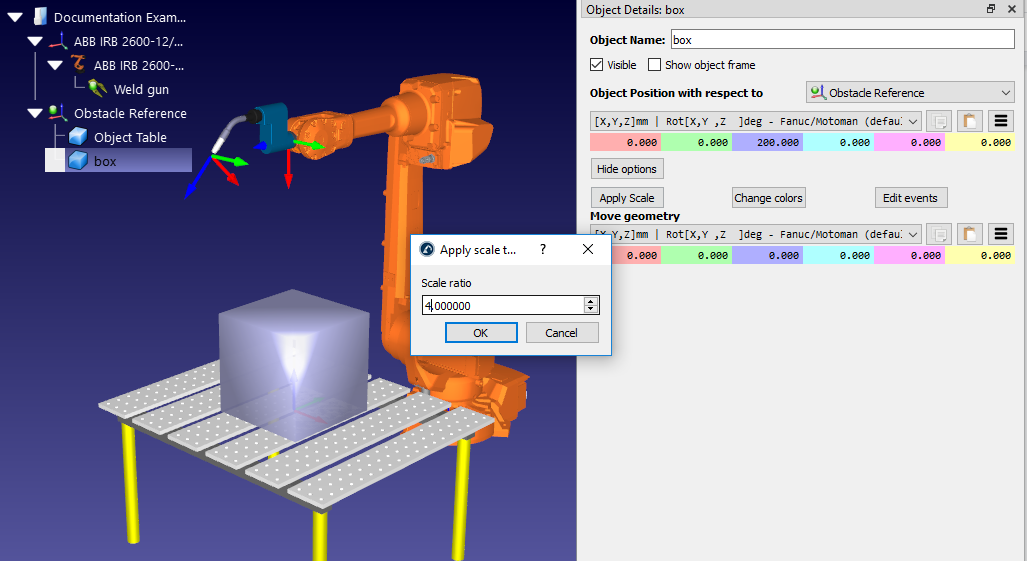The width and height of the screenshot is (1027, 561).
Task: Click the Weld gun tool icon
Action: tap(98, 89)
